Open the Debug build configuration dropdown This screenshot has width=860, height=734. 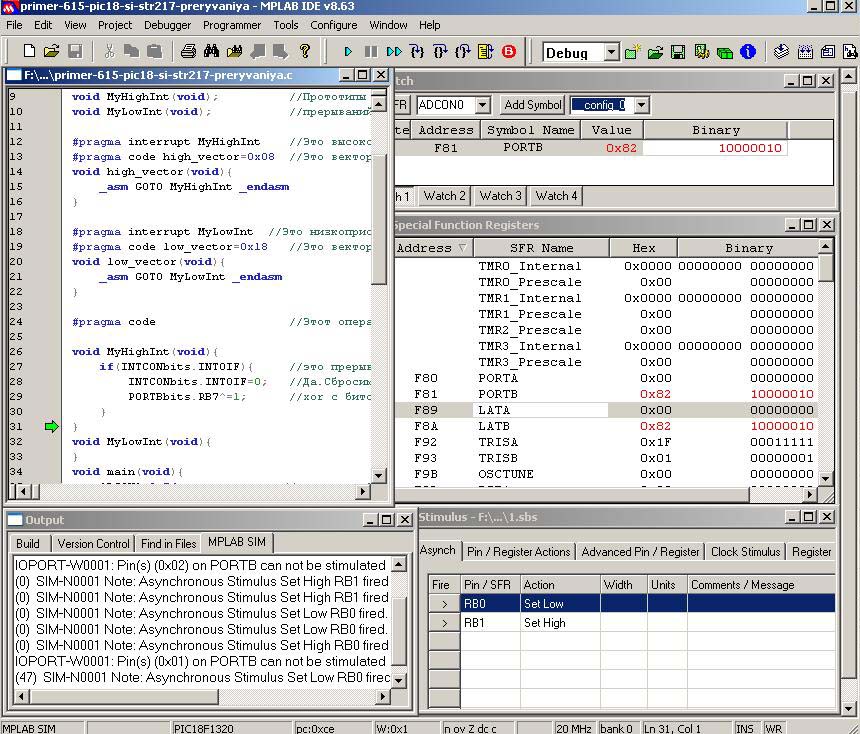pos(610,53)
